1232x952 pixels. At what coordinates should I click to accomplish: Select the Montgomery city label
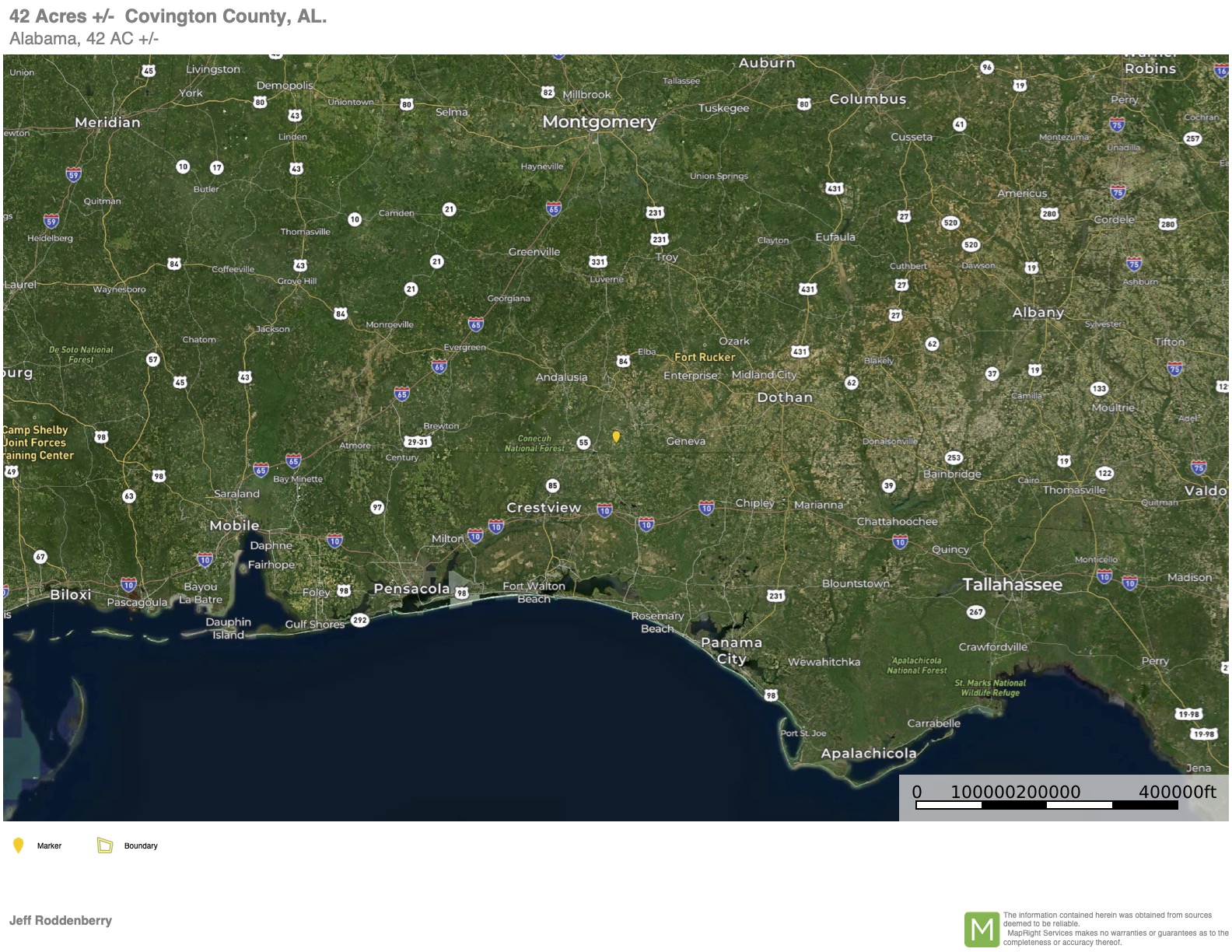click(x=599, y=122)
